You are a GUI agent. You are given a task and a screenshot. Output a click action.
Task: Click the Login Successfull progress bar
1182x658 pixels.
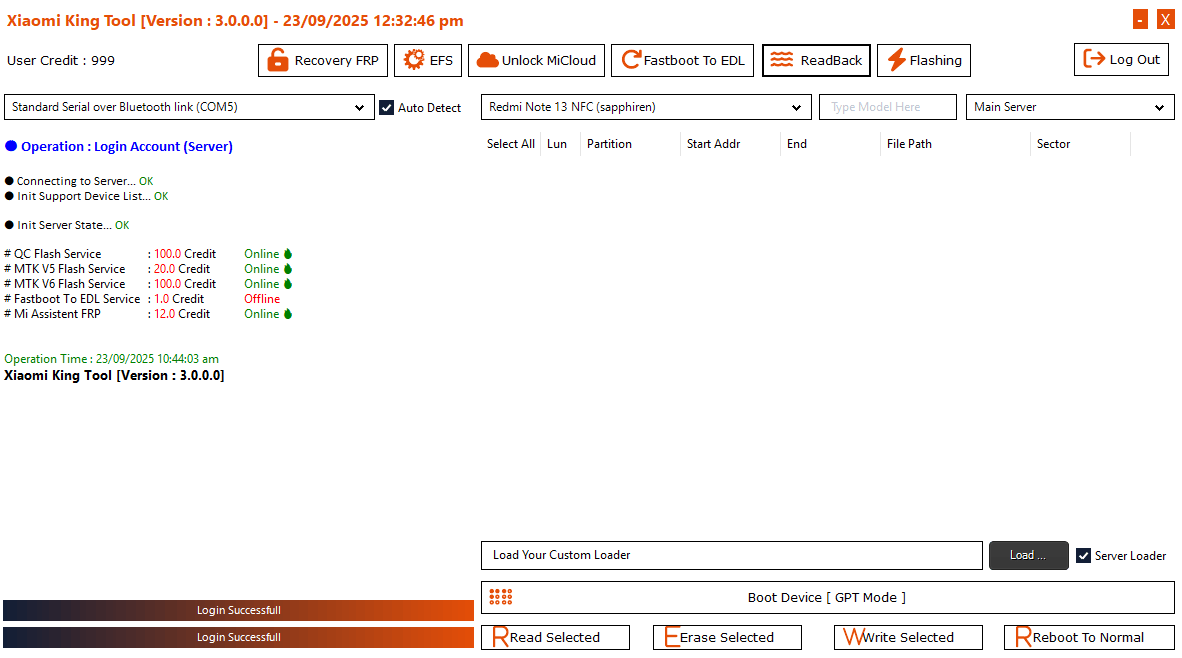click(x=237, y=610)
